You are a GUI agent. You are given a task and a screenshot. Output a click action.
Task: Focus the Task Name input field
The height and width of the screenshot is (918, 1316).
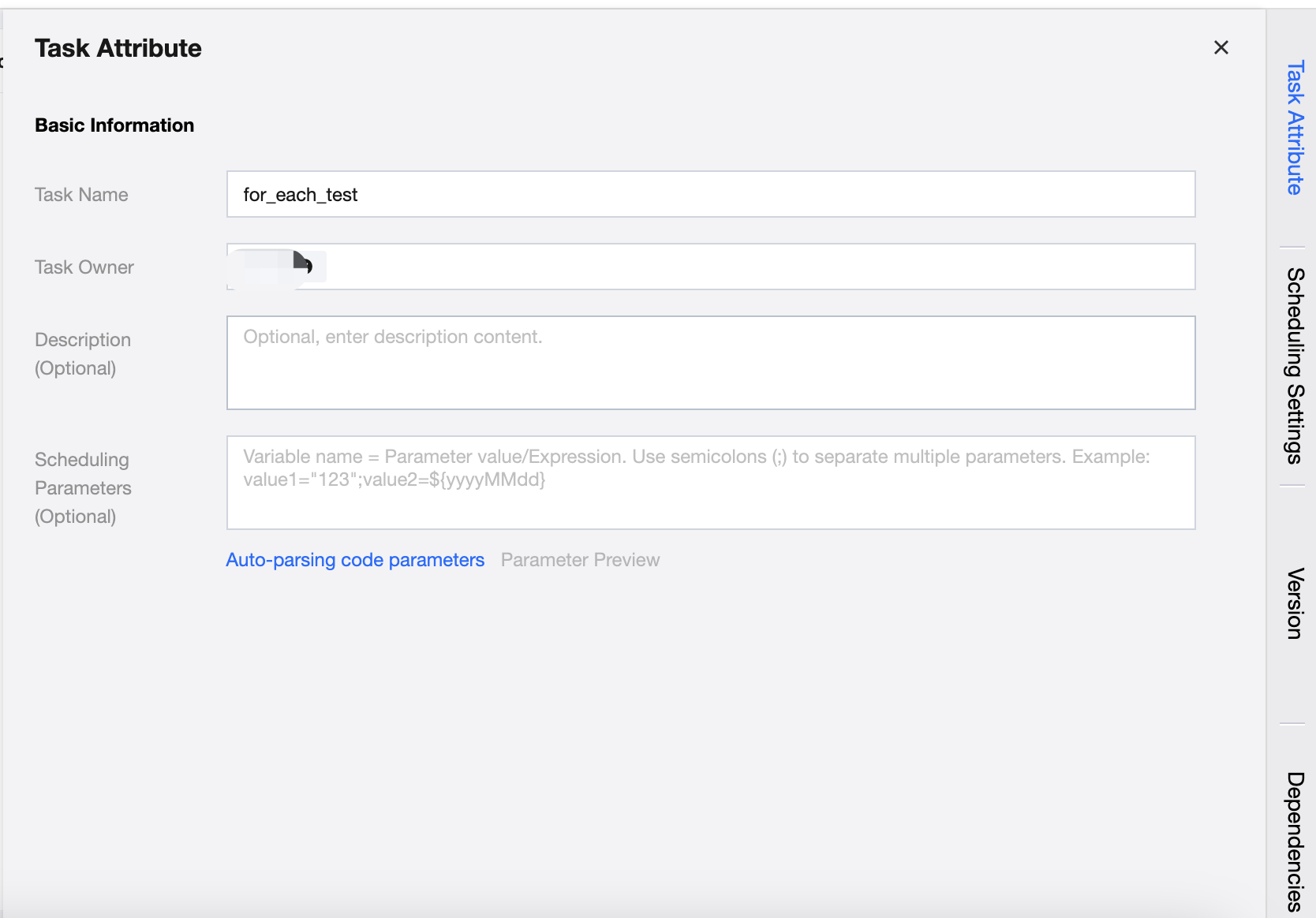710,194
